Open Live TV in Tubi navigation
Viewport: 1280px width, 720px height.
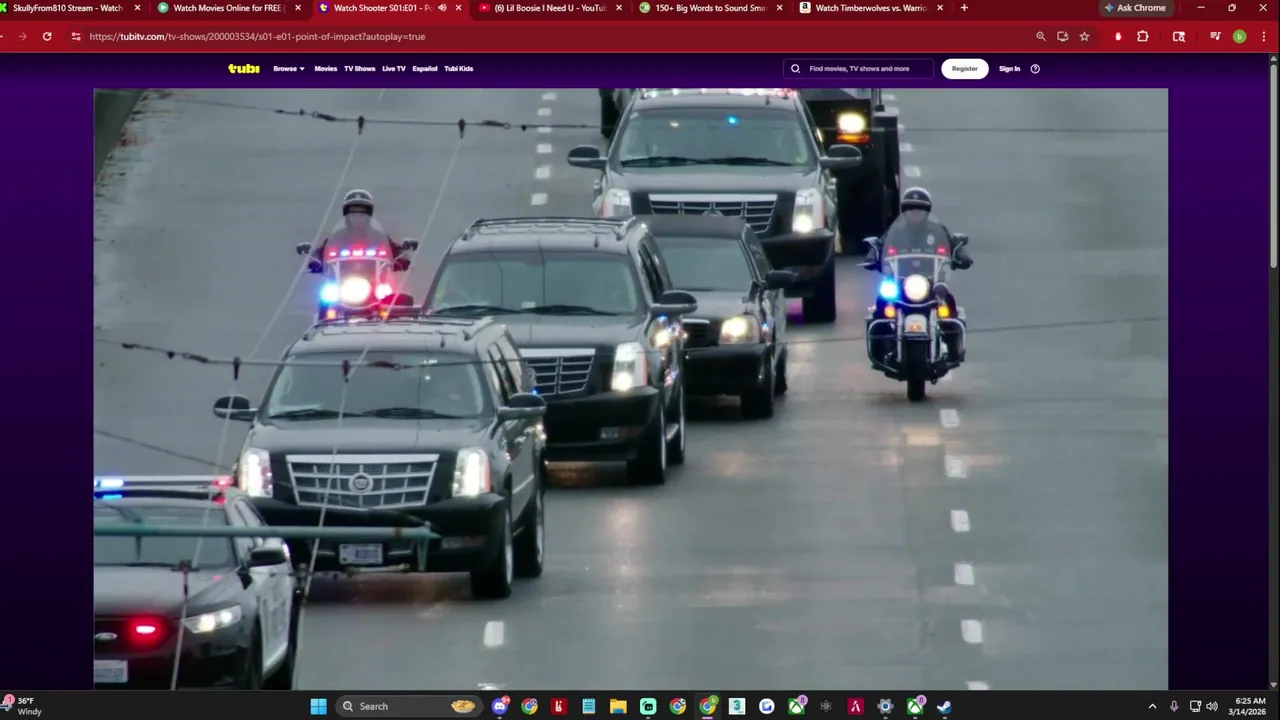(394, 69)
